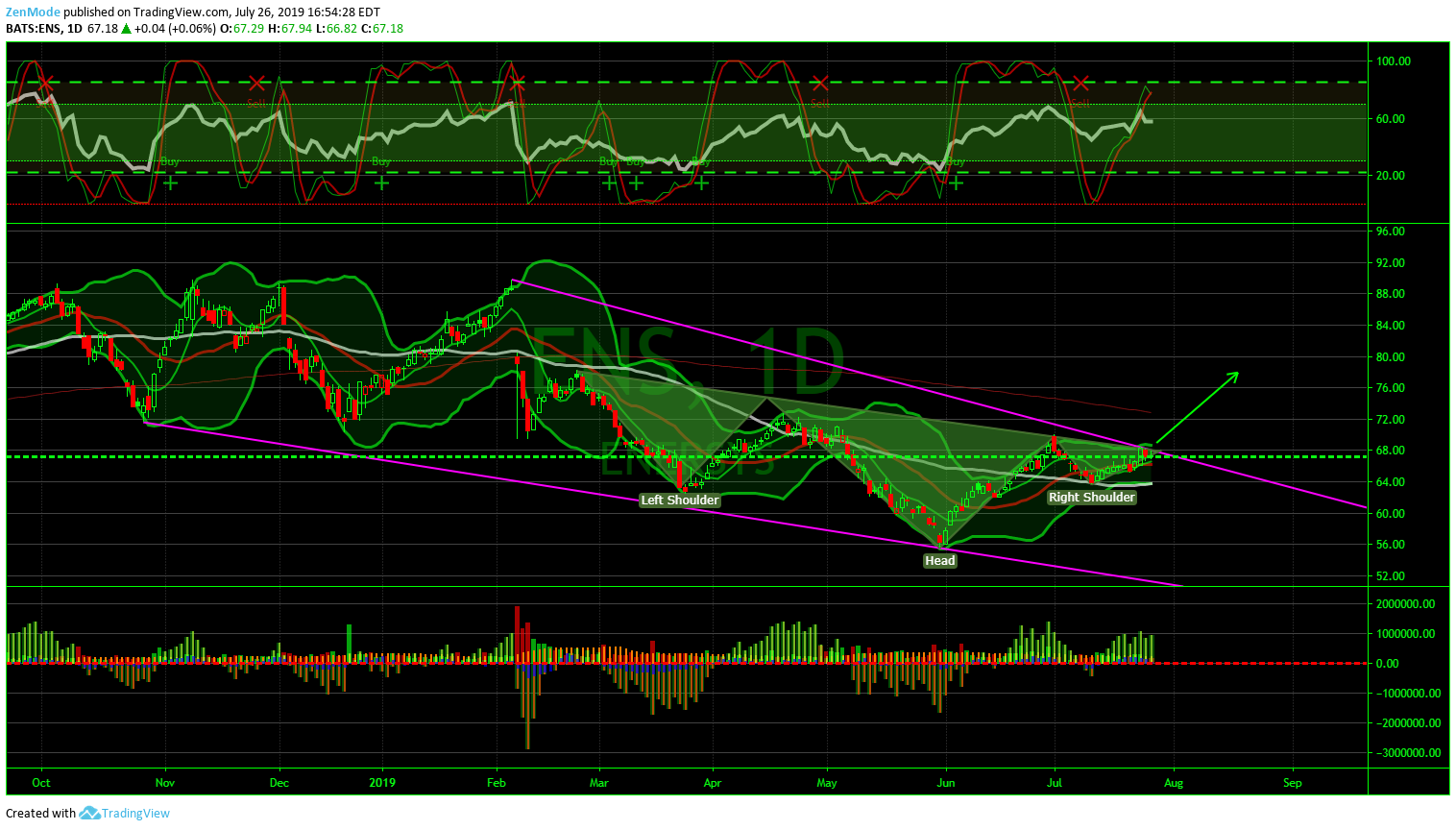Click the low value L:66.82
1456x830 pixels.
[x=336, y=29]
